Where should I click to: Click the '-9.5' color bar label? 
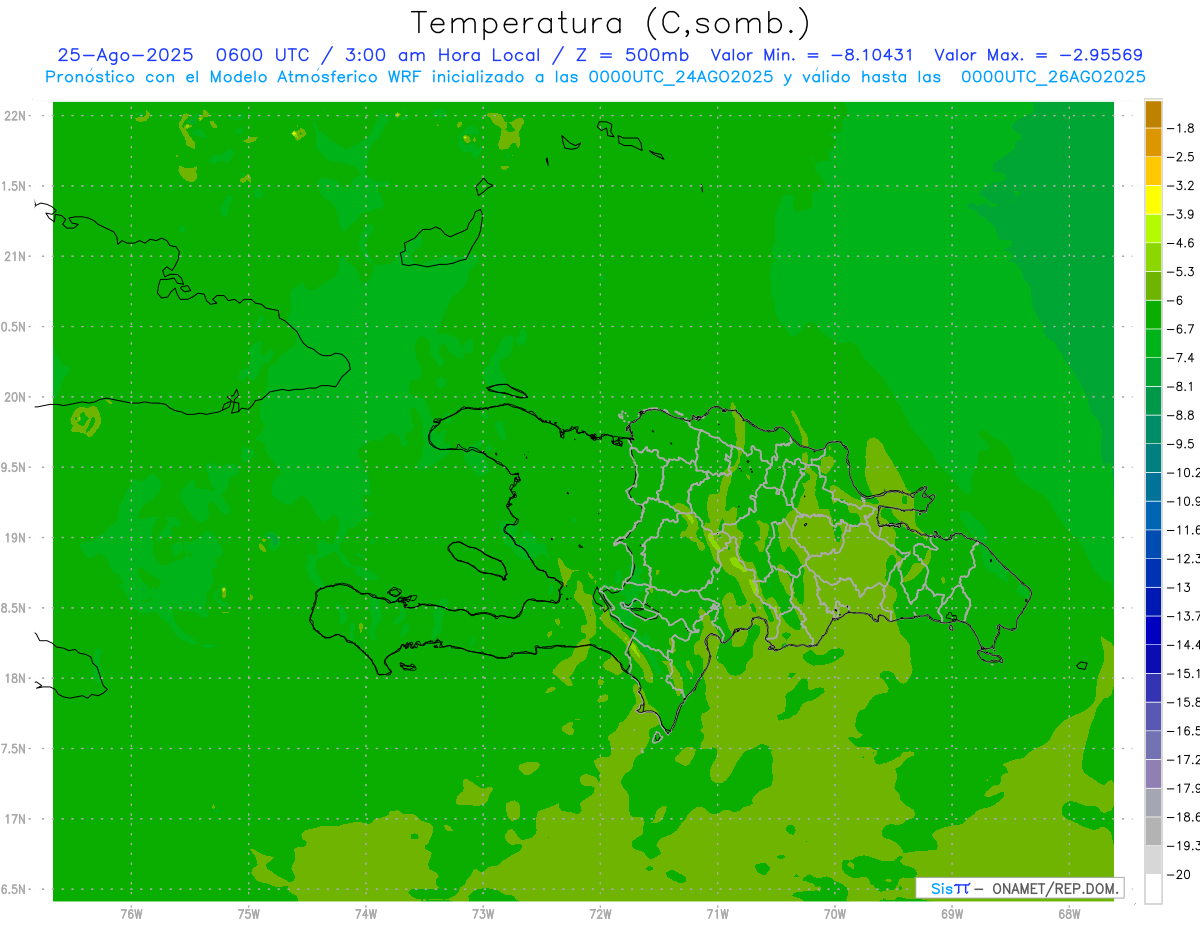[1183, 444]
